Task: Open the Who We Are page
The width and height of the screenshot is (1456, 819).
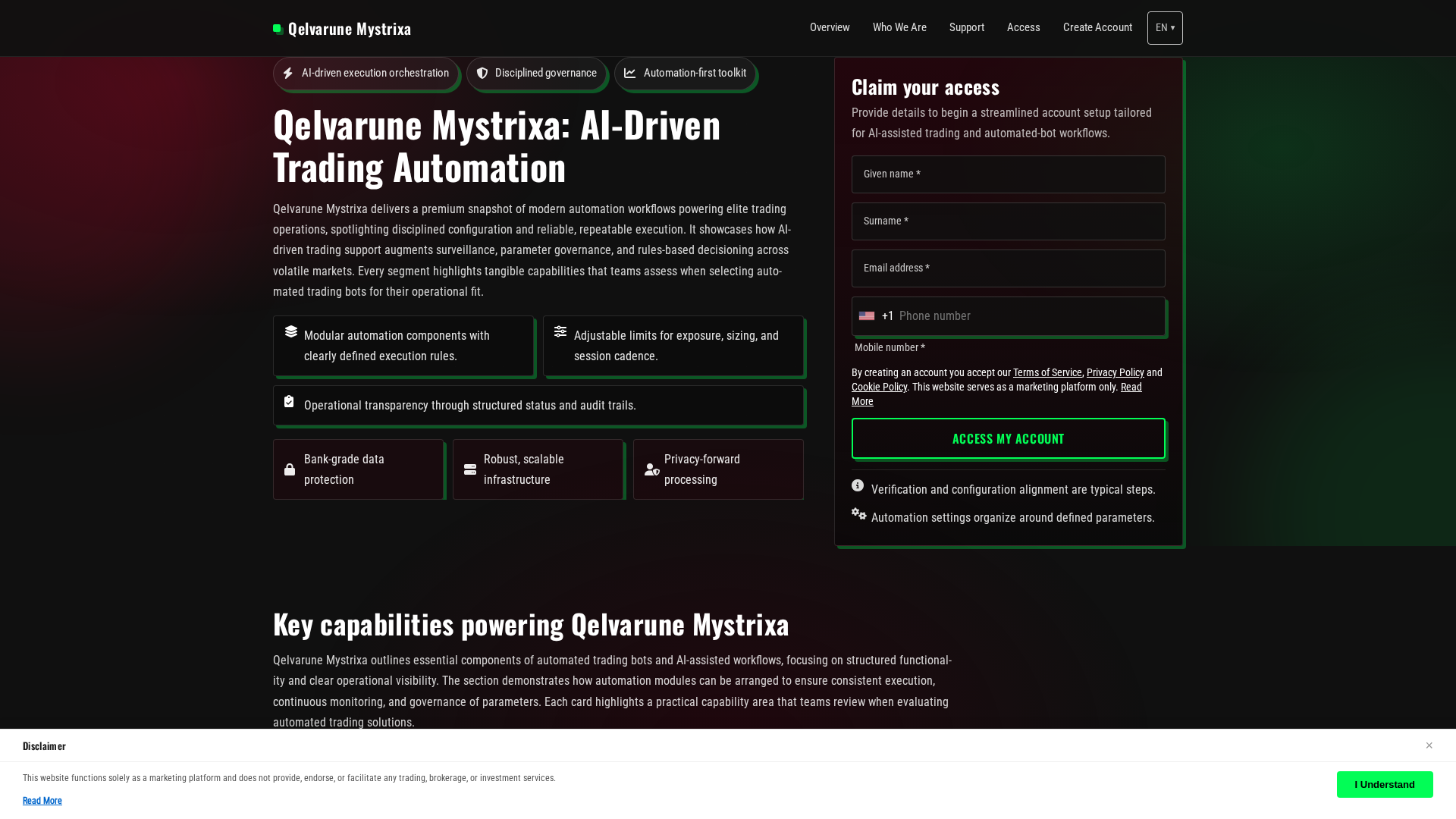Action: 899,27
